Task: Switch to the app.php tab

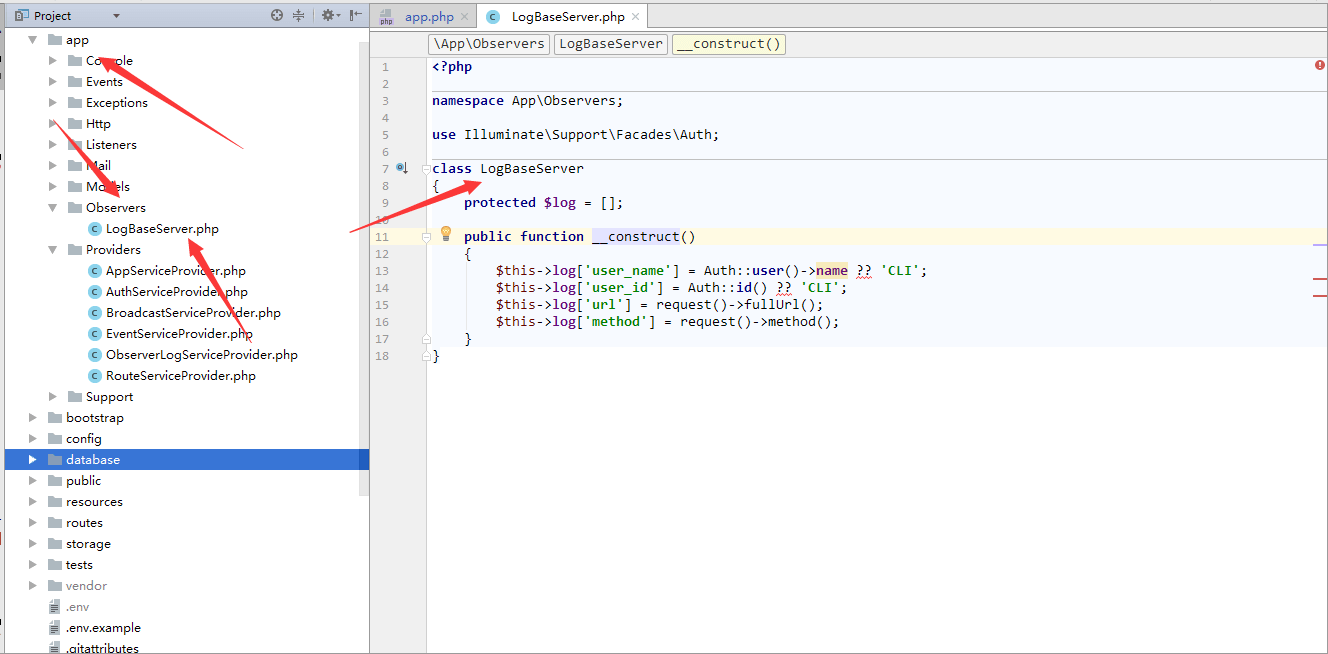Action: (429, 17)
